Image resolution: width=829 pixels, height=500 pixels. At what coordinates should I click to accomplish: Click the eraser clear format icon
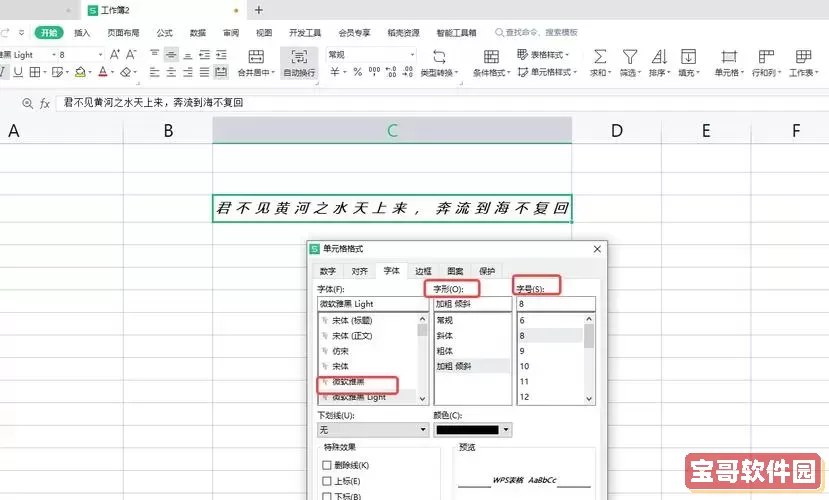tap(126, 72)
